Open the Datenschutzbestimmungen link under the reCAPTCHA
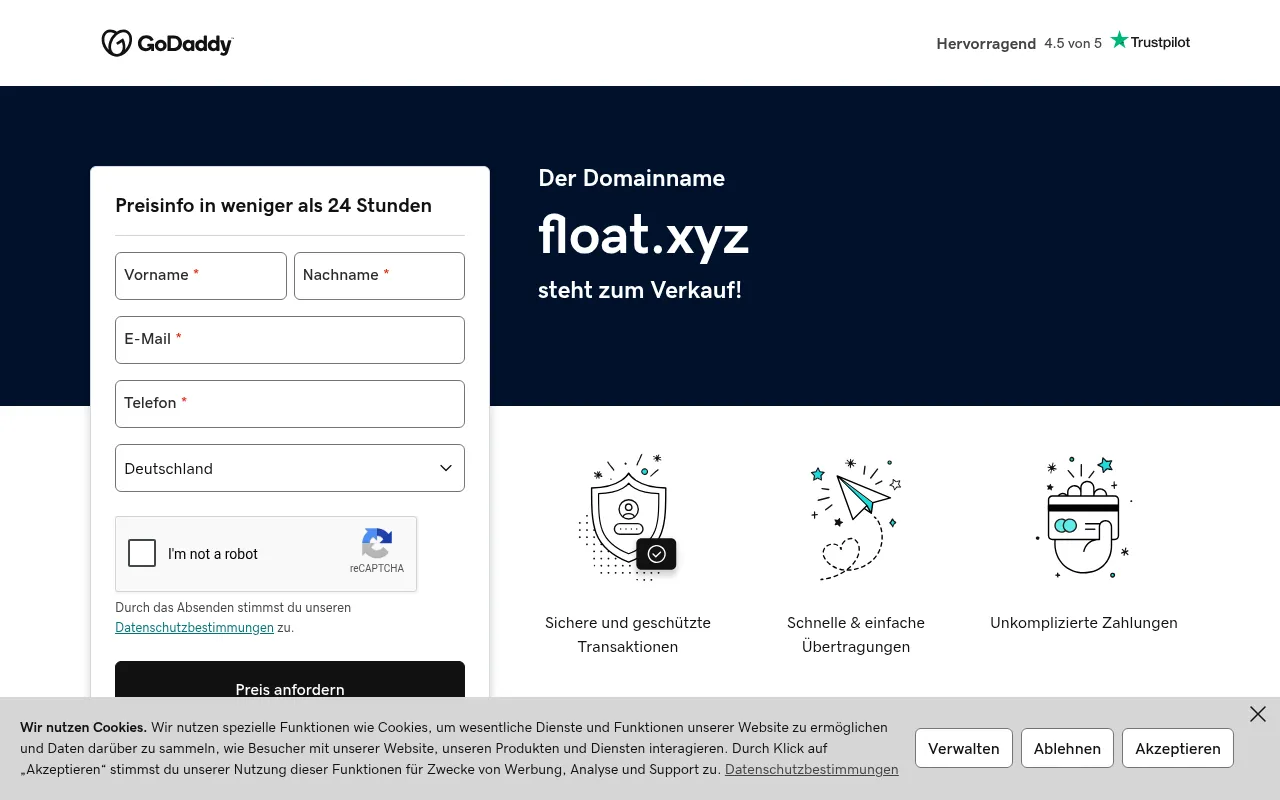This screenshot has width=1280, height=800. (194, 628)
